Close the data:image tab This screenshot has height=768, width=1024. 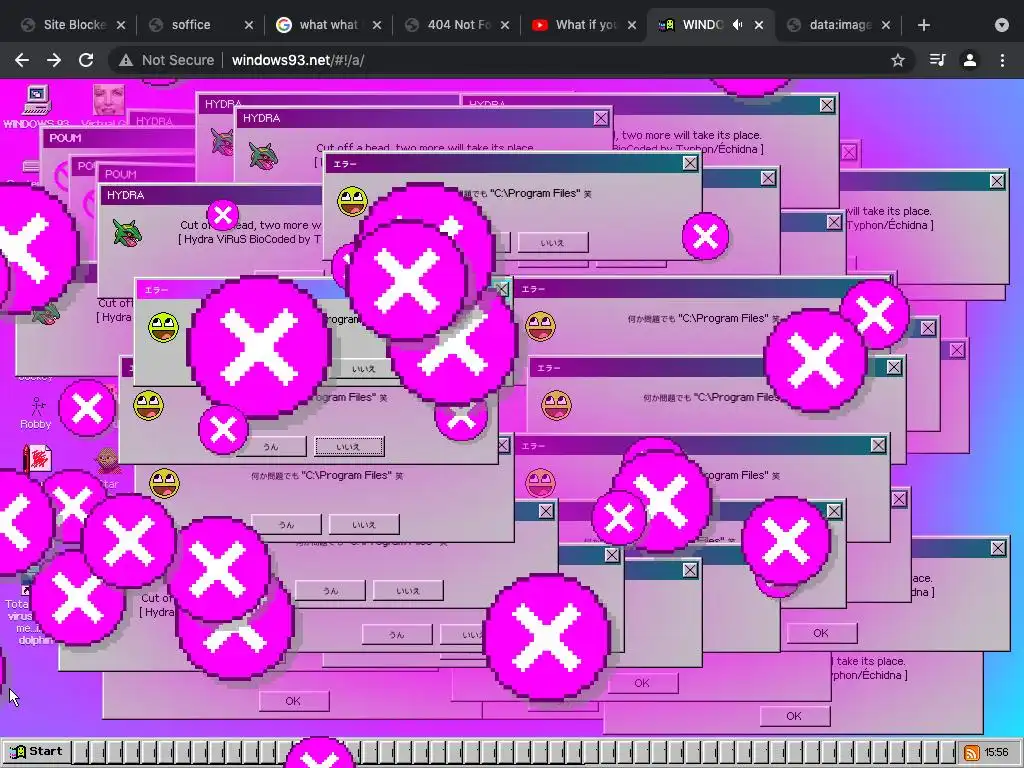pos(886,25)
